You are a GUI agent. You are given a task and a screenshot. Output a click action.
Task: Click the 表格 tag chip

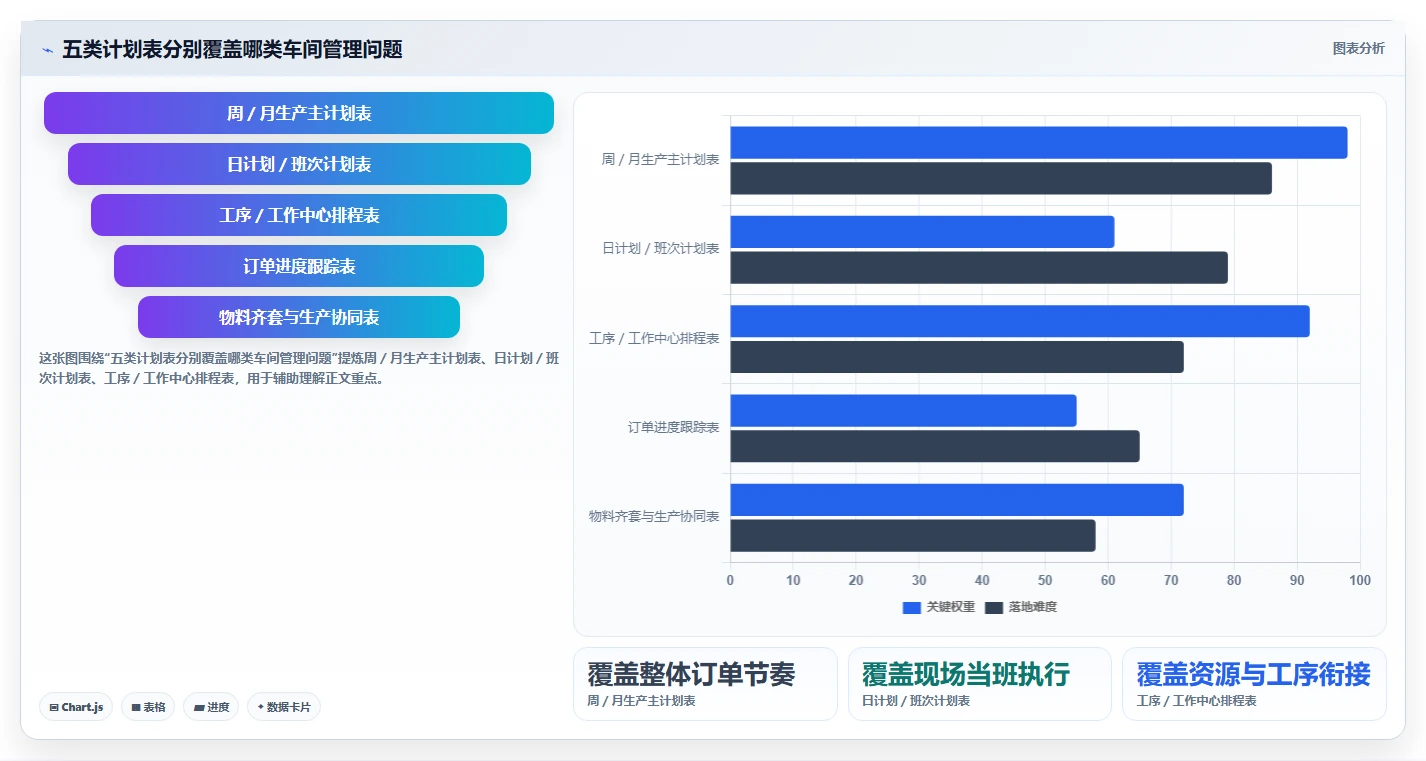148,707
